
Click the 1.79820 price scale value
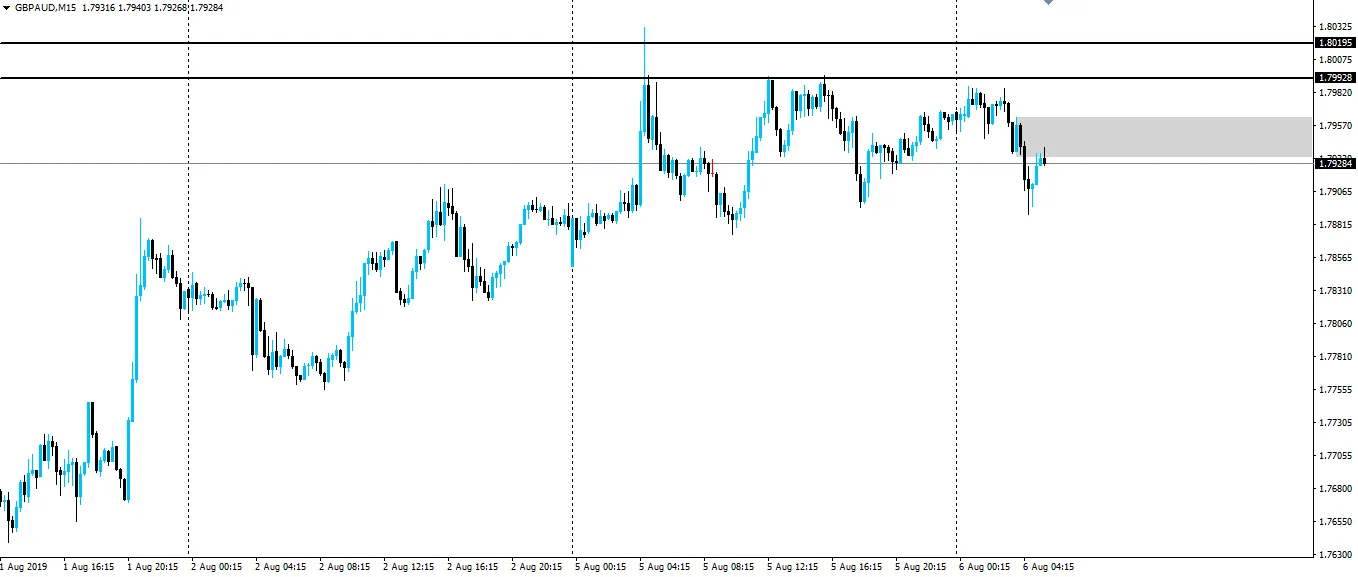(1337, 93)
